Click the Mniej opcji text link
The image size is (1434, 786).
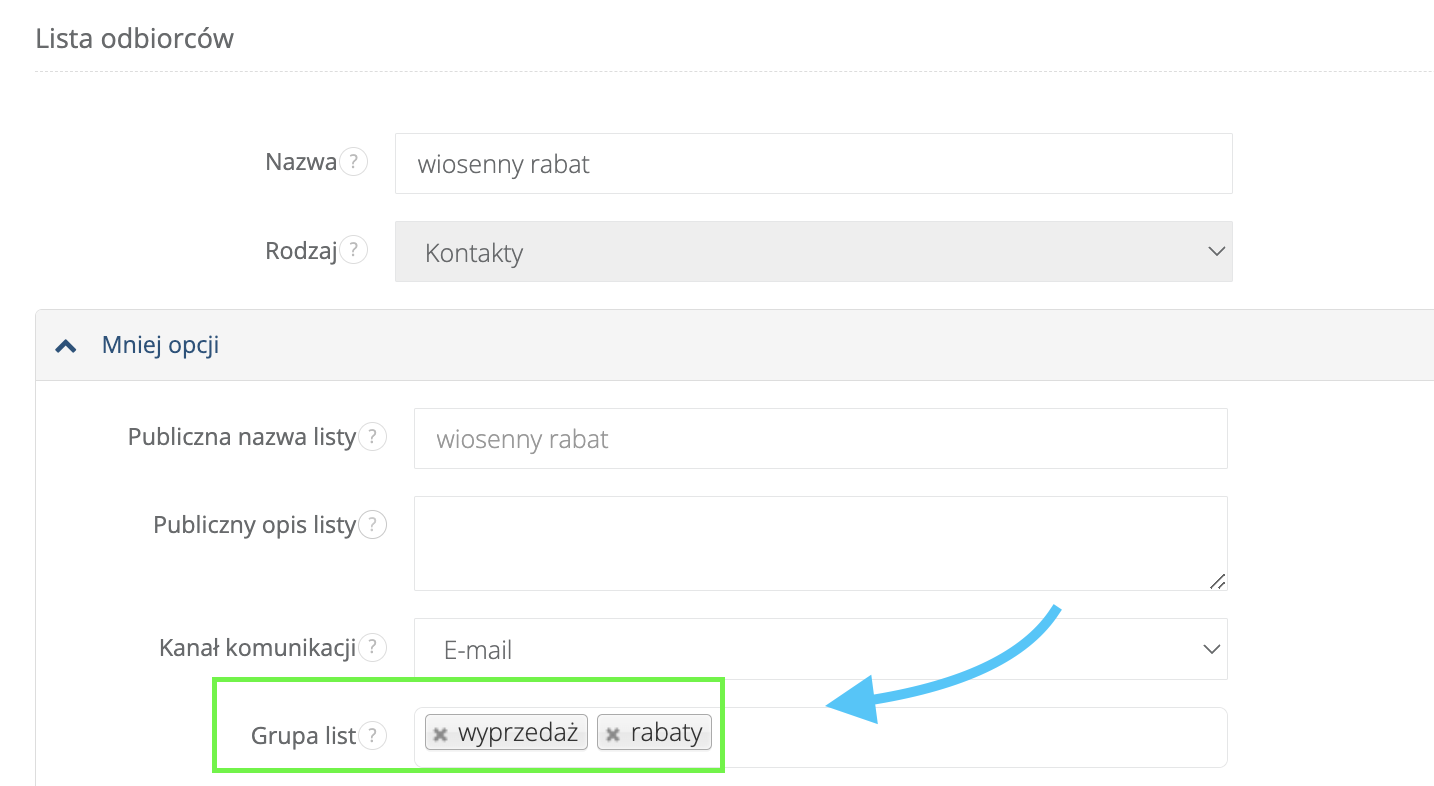click(160, 346)
